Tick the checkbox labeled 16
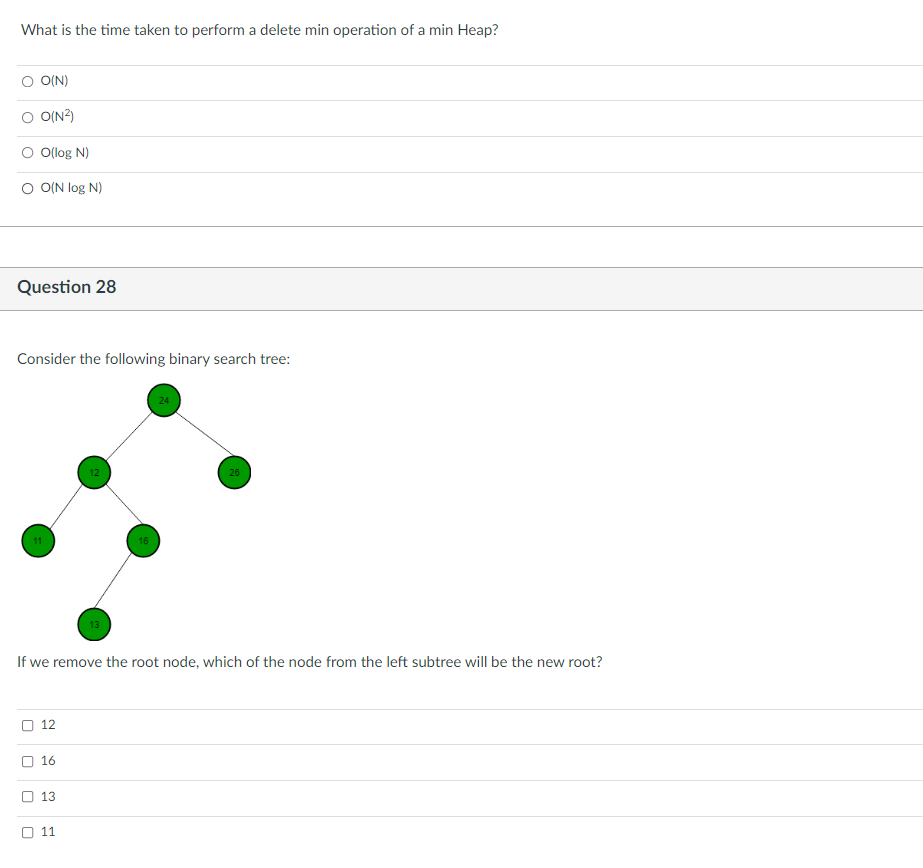This screenshot has height=868, width=923. coord(28,761)
